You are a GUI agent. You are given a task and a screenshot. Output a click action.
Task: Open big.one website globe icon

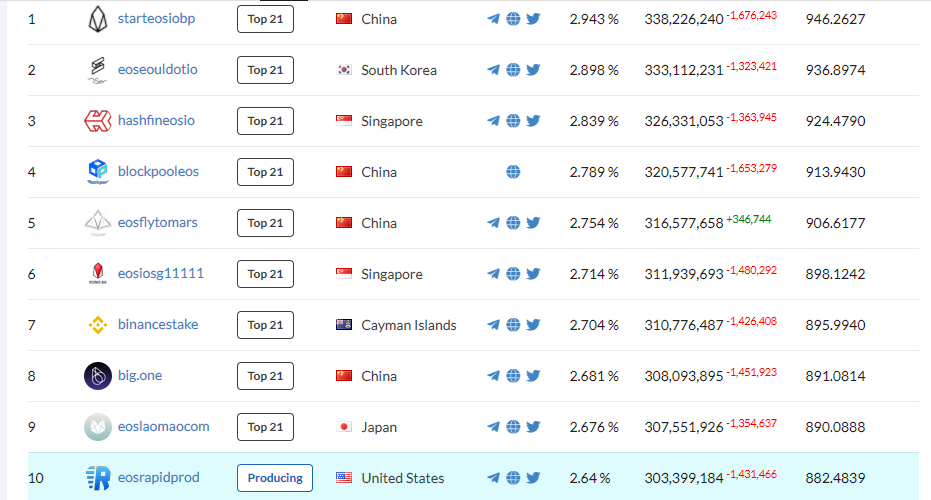click(x=514, y=376)
